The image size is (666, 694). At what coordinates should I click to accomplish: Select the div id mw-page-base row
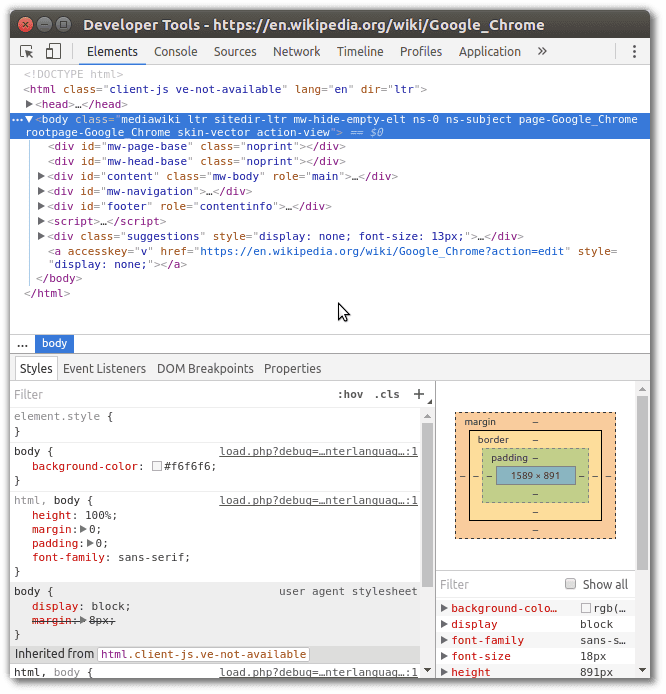point(197,147)
